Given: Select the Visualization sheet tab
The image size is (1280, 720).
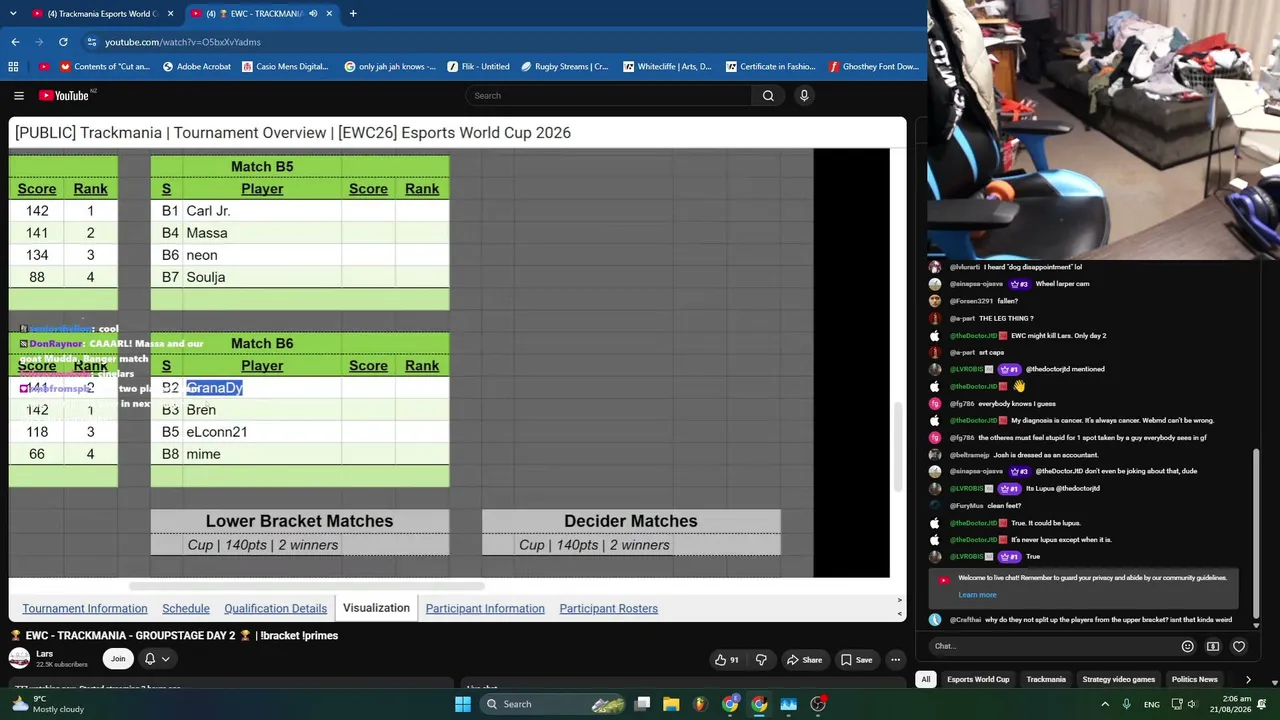Looking at the screenshot, I should pos(376,608).
